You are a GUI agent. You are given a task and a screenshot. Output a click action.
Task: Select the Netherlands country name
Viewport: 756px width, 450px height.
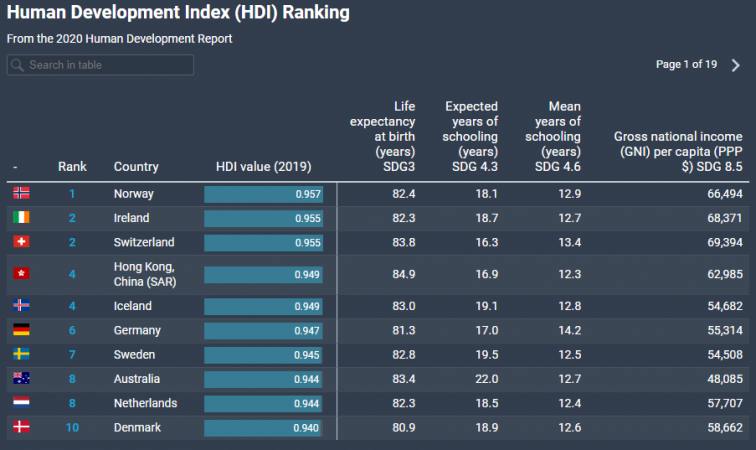tap(145, 403)
